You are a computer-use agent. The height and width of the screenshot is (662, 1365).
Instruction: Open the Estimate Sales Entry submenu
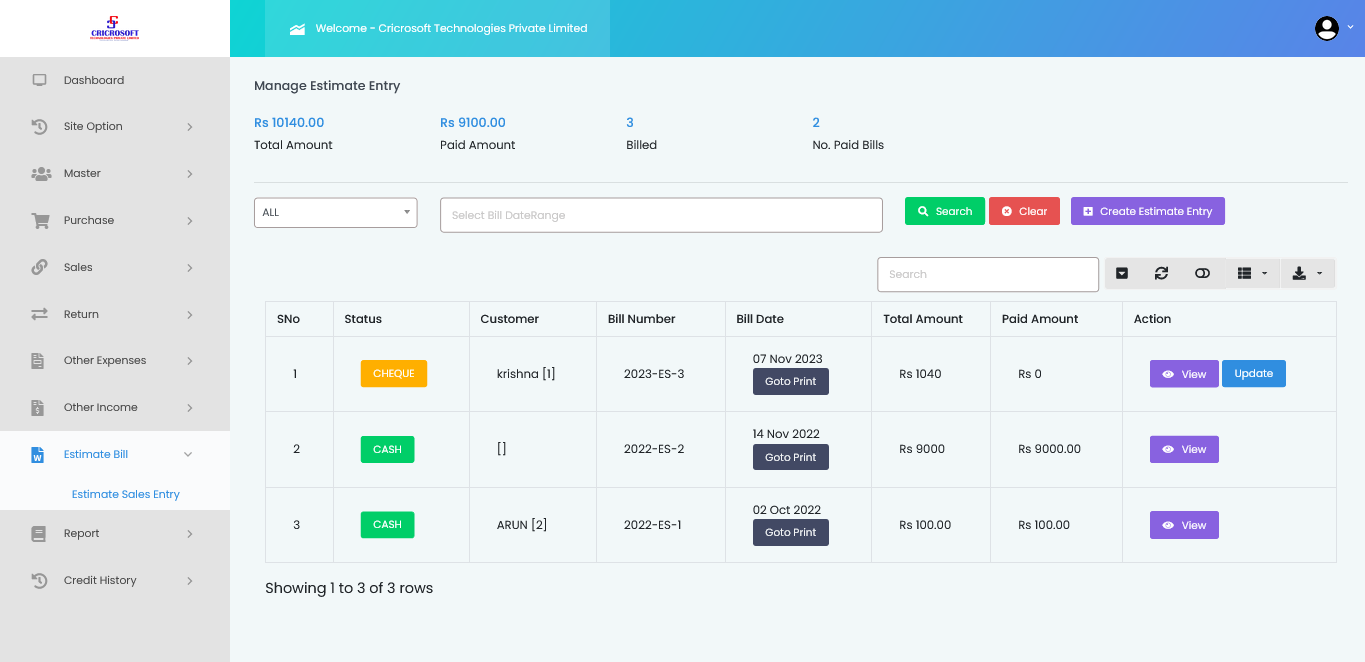pos(126,494)
